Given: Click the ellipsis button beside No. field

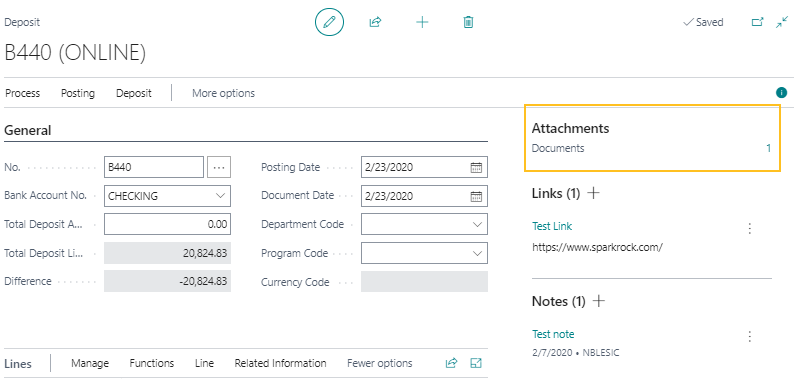Looking at the screenshot, I should pos(219,167).
